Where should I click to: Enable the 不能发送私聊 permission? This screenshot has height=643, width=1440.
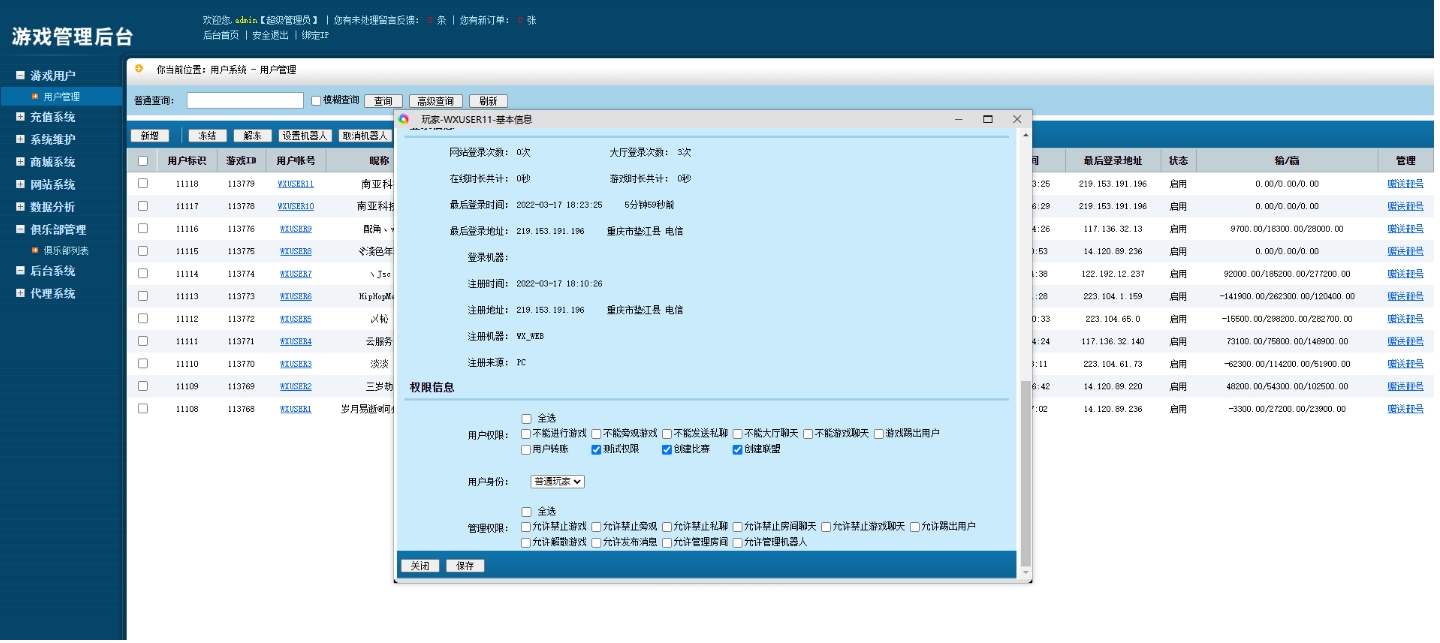point(667,434)
